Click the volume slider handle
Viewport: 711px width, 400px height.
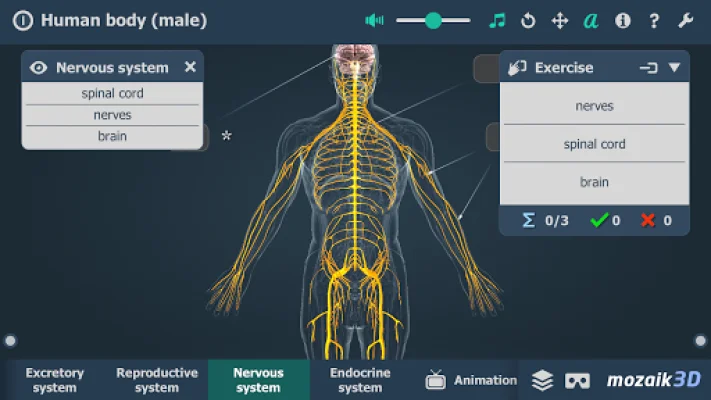click(x=433, y=20)
